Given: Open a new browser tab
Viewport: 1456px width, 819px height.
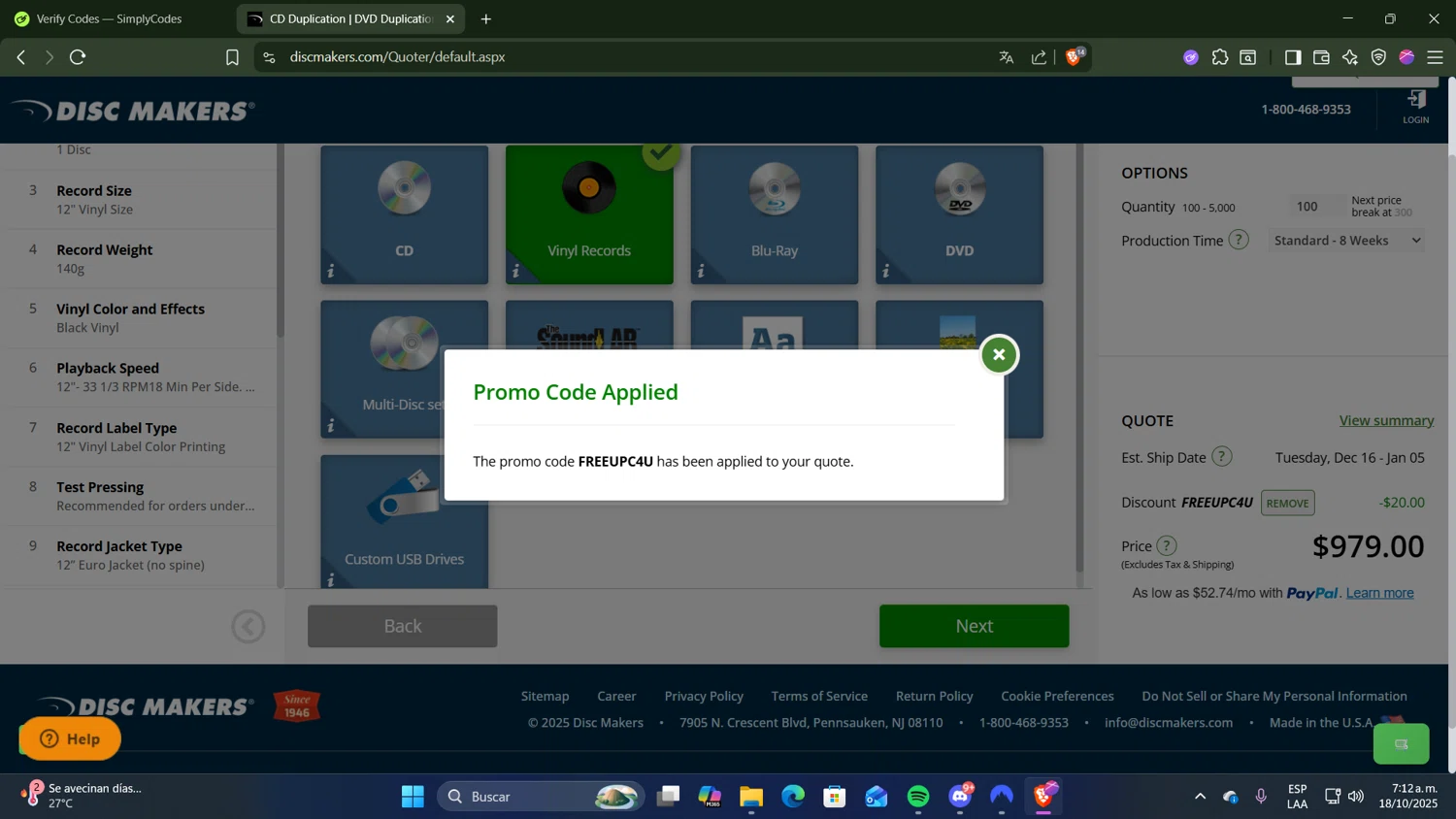Looking at the screenshot, I should [486, 18].
